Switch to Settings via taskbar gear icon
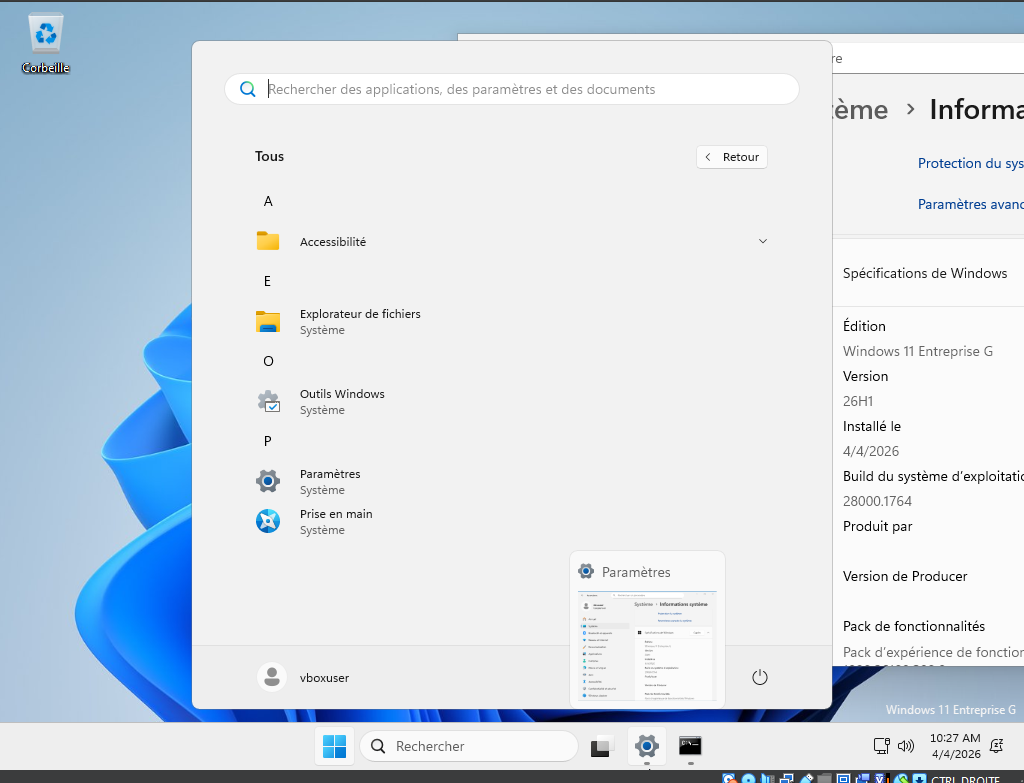 647,746
